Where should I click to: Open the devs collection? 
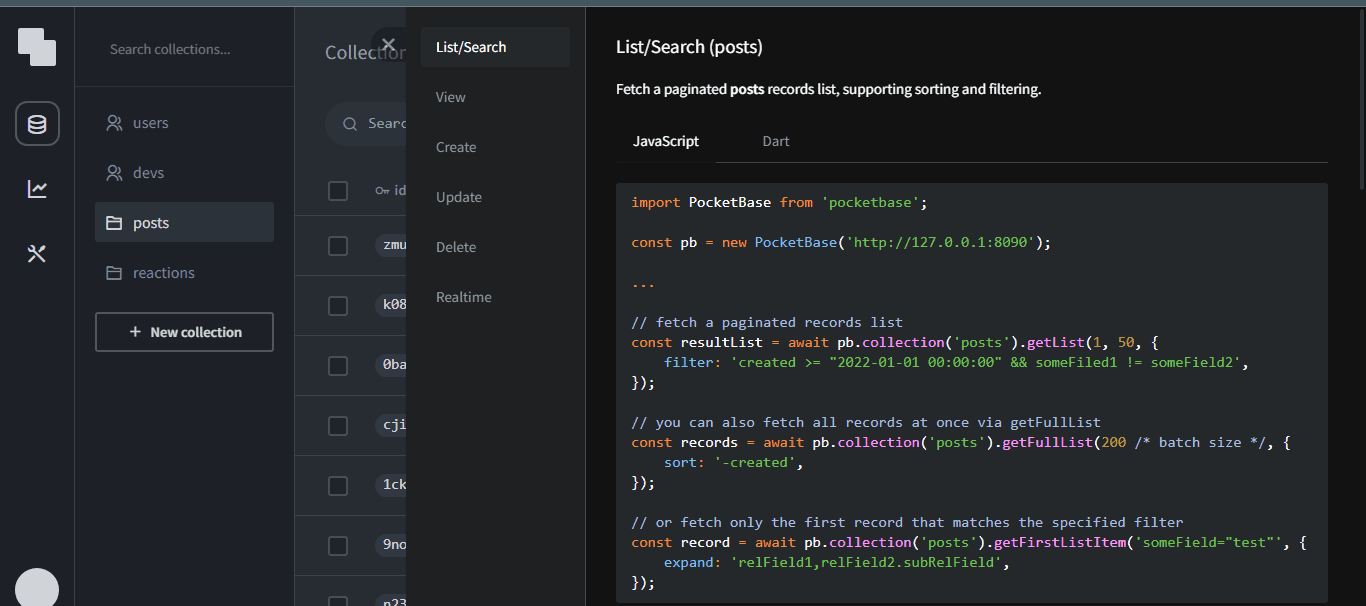[x=184, y=173]
